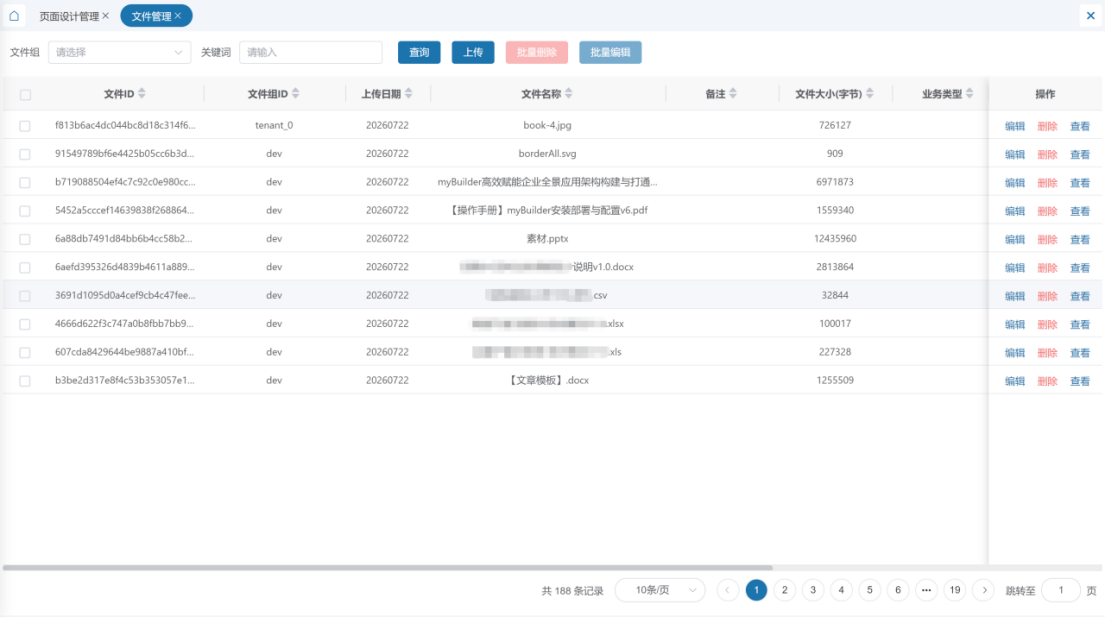Click 删除 for the row sized 100017
Viewport: 1105px width, 617px height.
point(1047,325)
